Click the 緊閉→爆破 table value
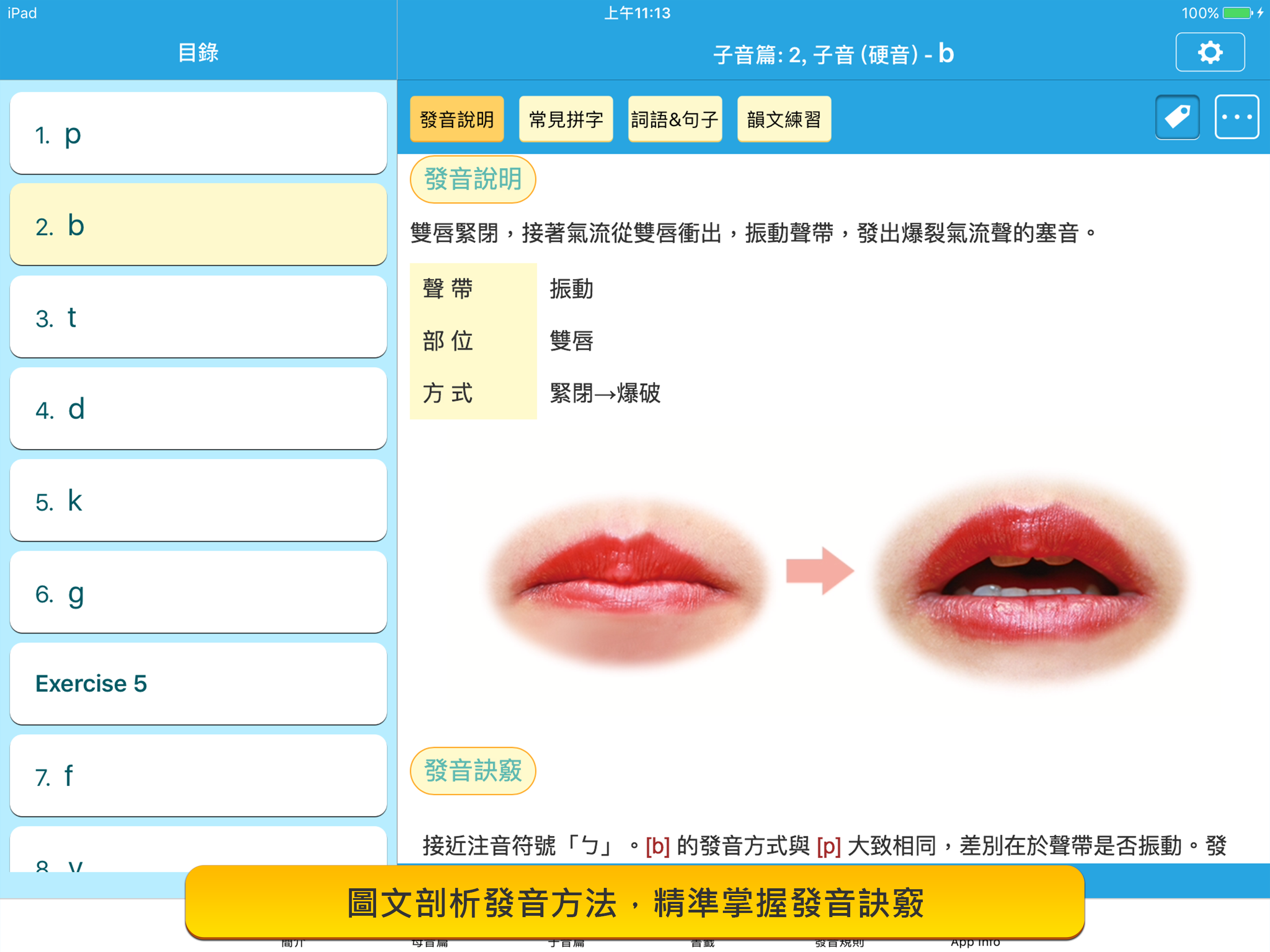Screen dimensions: 1270x952 pyautogui.click(x=605, y=393)
